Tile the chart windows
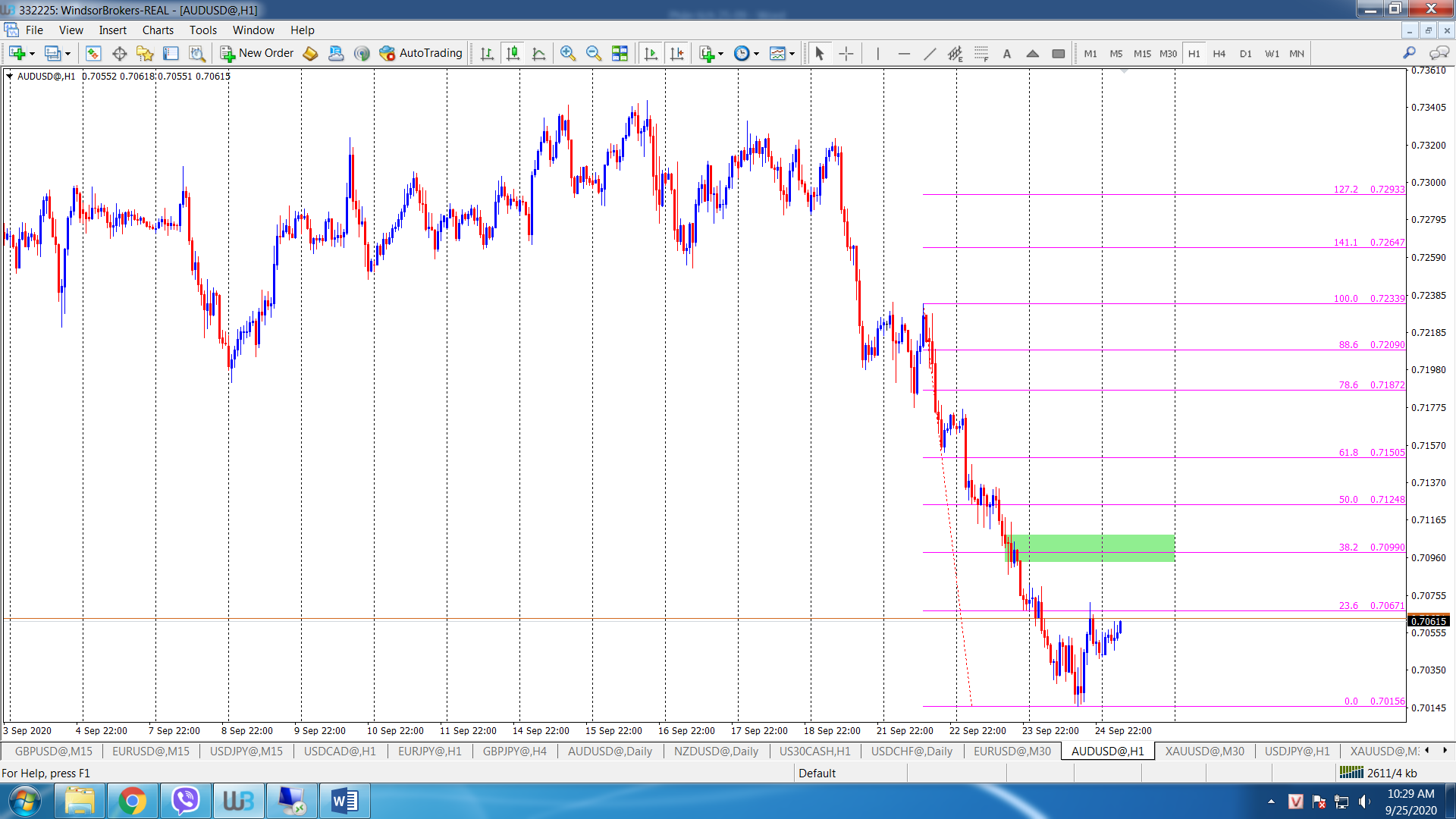Viewport: 1456px width, 819px height. pos(620,53)
